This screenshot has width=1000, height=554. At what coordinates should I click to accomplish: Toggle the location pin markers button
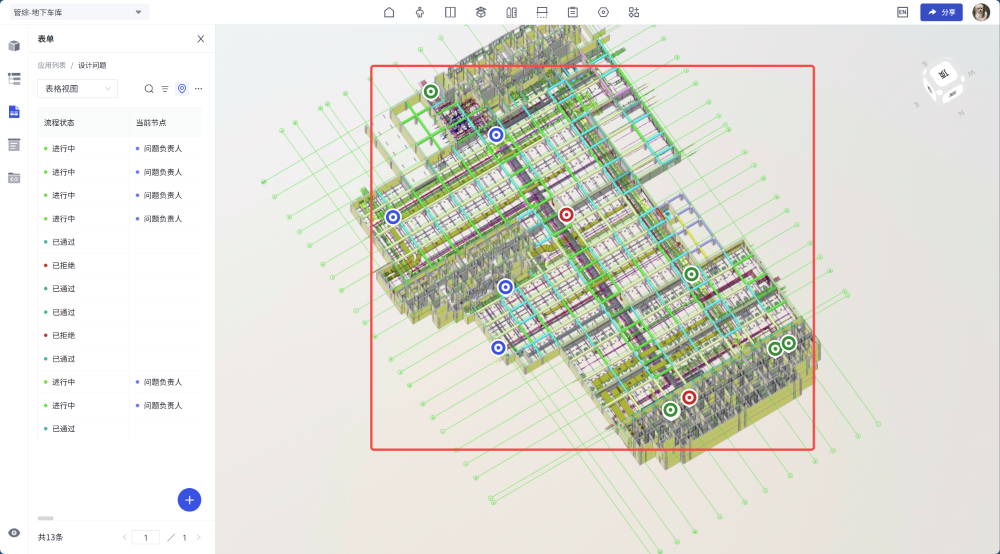coord(182,89)
